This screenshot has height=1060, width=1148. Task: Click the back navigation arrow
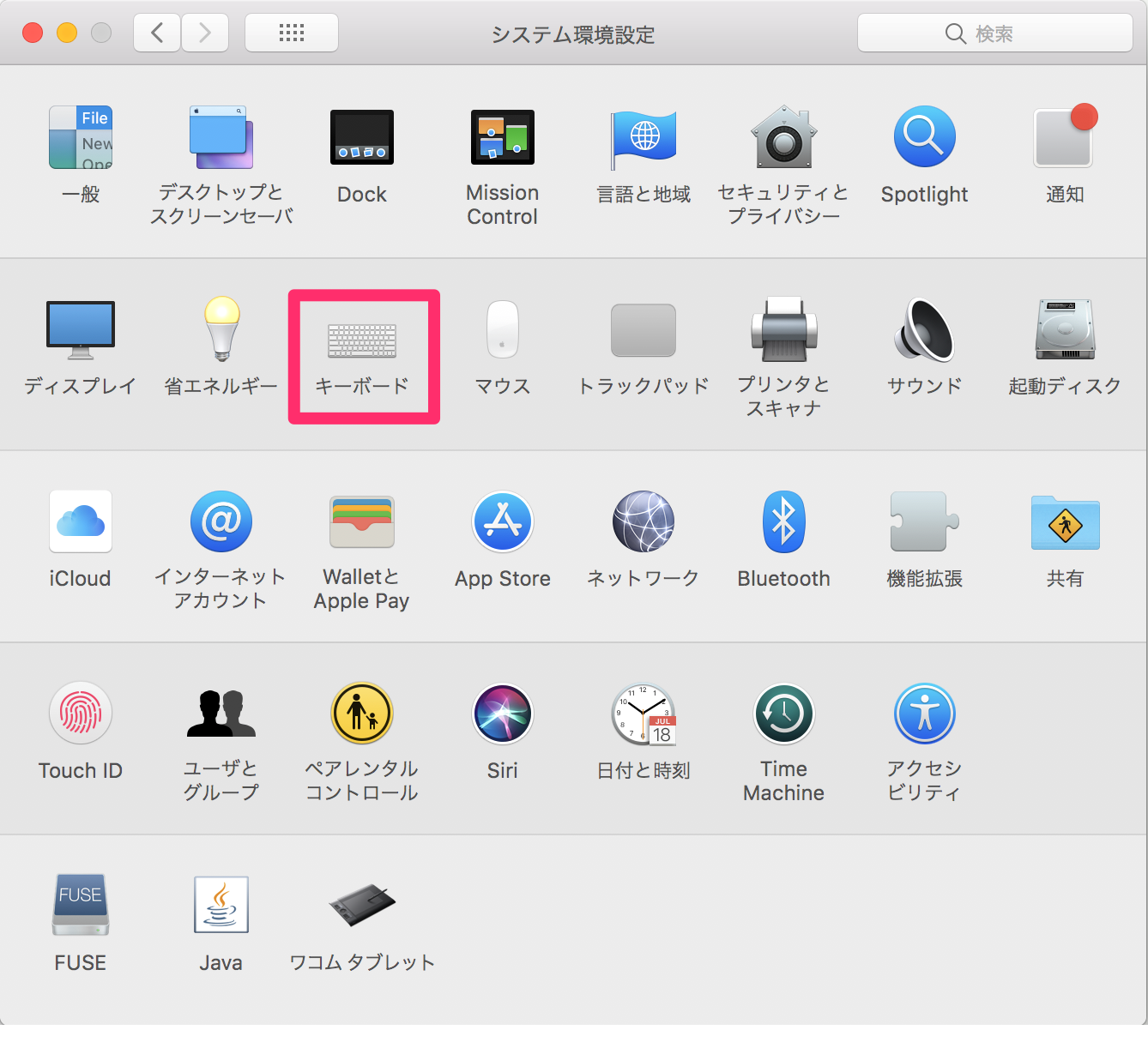[157, 33]
